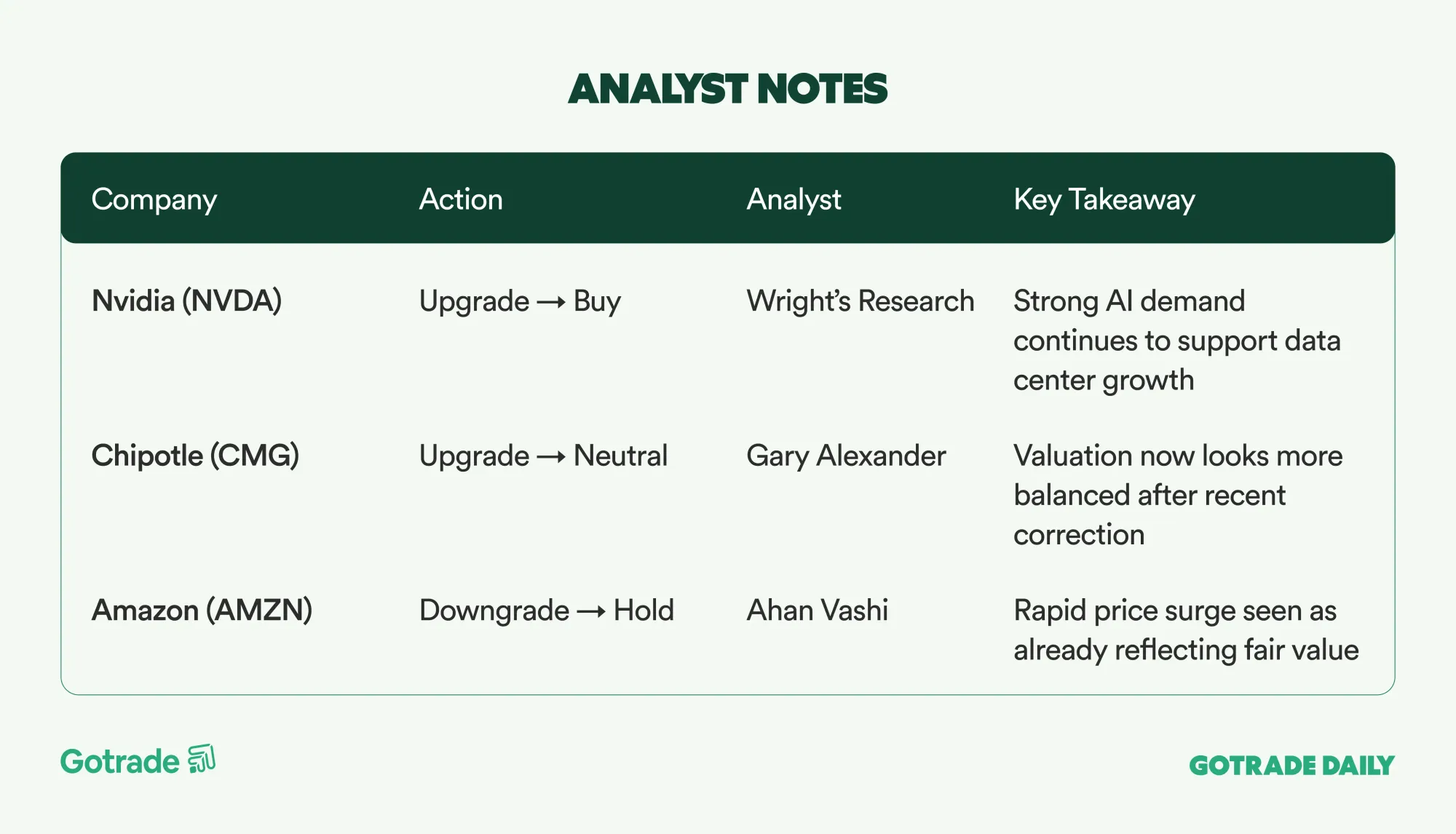Select the Analyst column header

[794, 199]
